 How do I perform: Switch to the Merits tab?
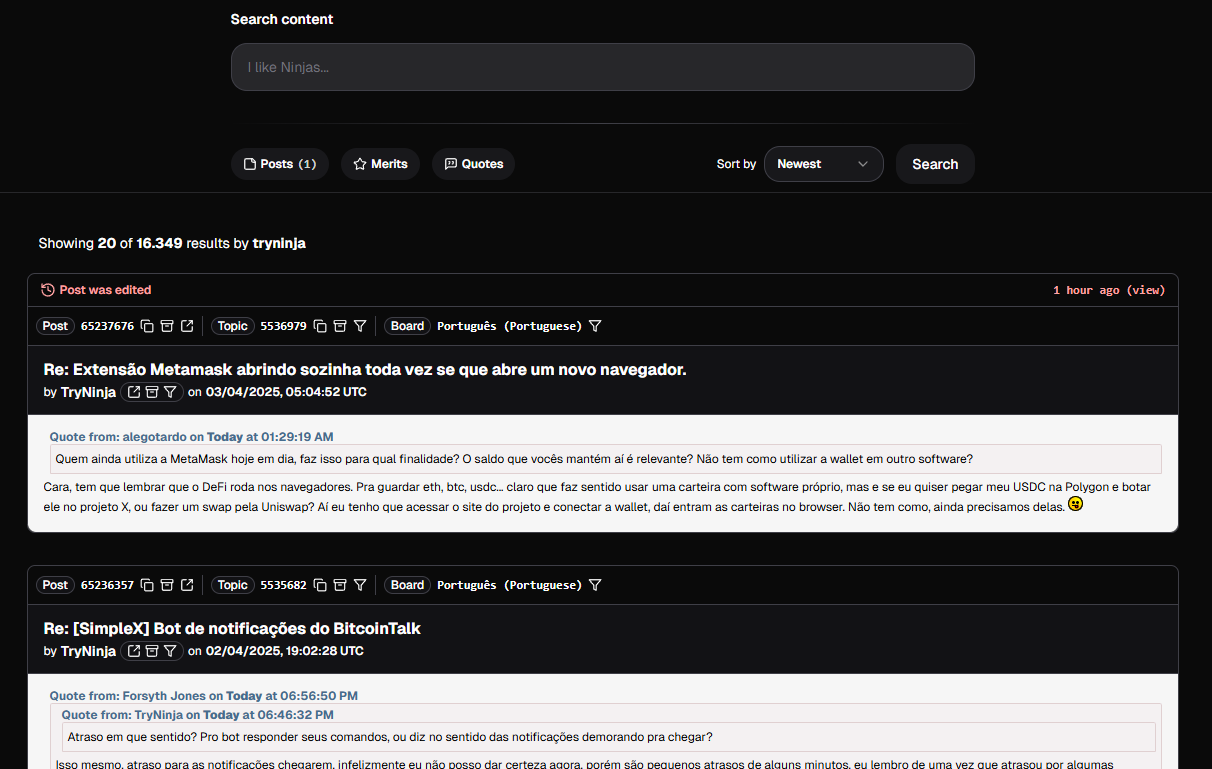[380, 164]
